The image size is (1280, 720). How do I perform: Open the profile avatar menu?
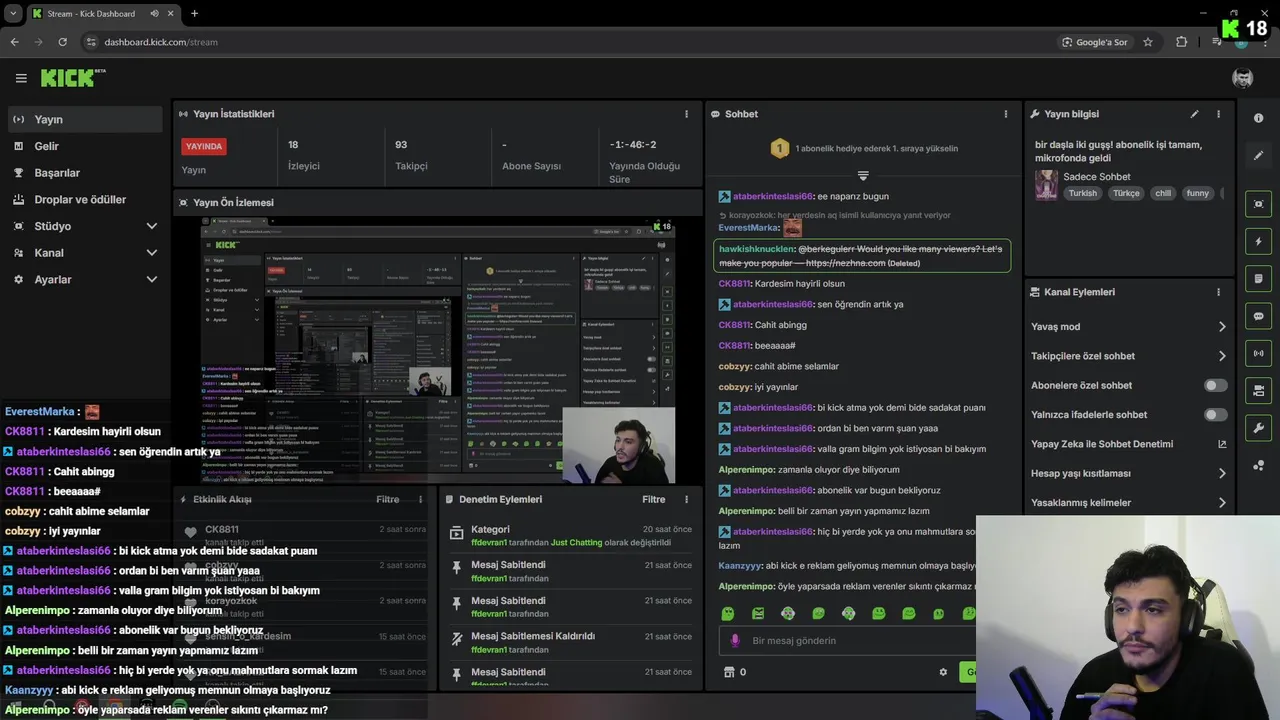coord(1242,78)
